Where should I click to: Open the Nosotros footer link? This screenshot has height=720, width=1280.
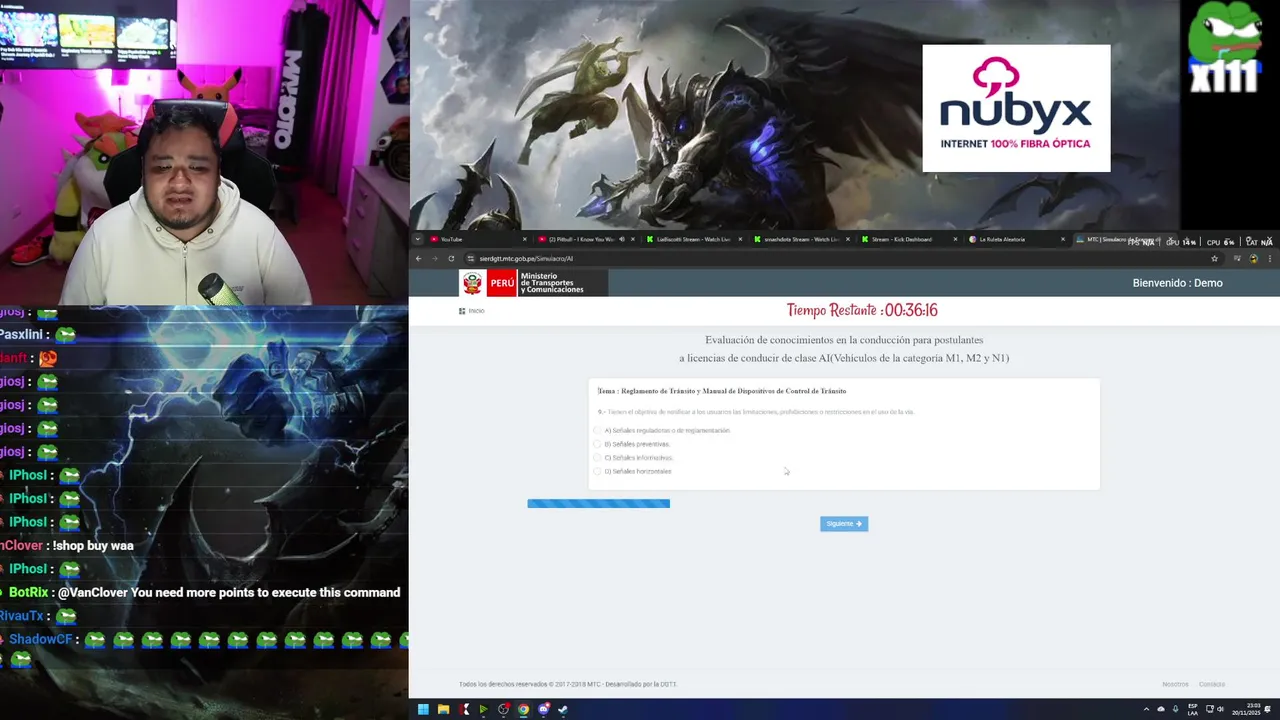tap(1175, 684)
